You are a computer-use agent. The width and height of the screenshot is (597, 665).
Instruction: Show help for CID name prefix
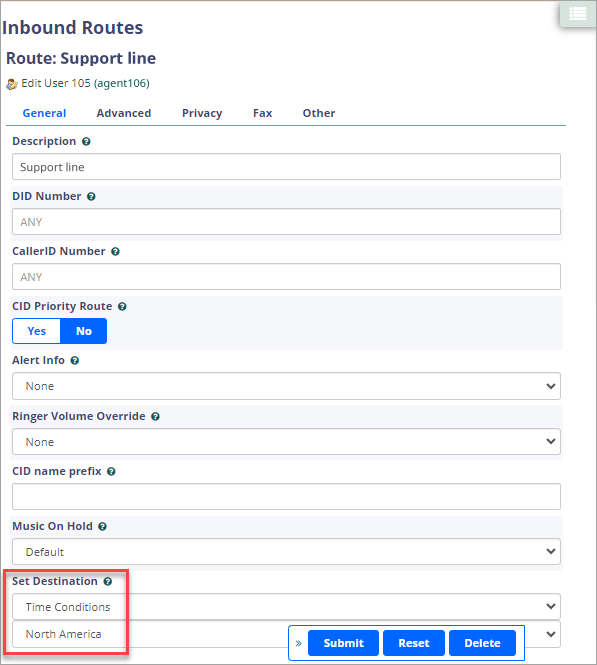(111, 472)
